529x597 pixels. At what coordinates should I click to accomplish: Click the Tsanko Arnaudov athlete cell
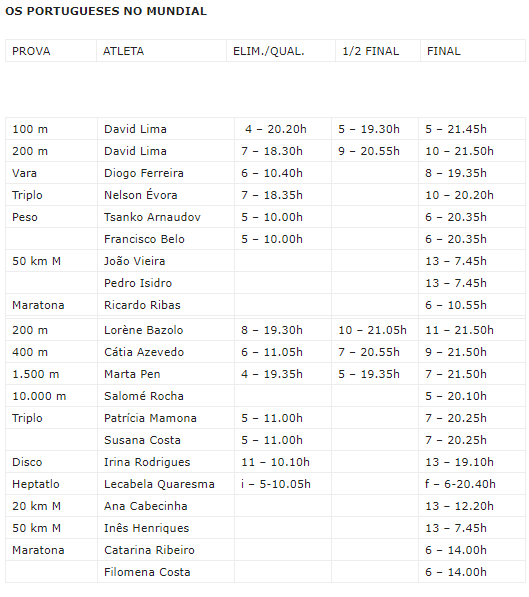pos(166,217)
